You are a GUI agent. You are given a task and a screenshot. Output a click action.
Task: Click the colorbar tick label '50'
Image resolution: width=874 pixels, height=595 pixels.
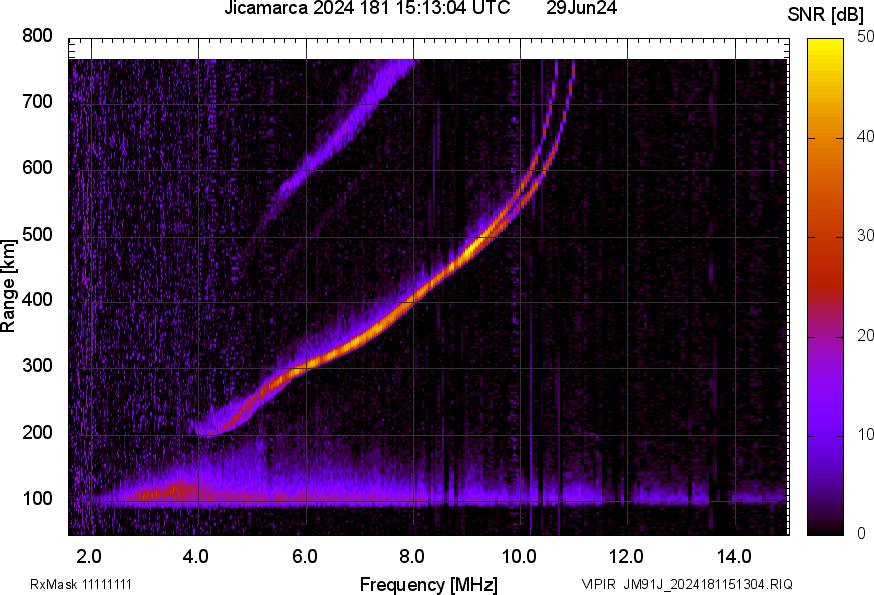tap(865, 37)
